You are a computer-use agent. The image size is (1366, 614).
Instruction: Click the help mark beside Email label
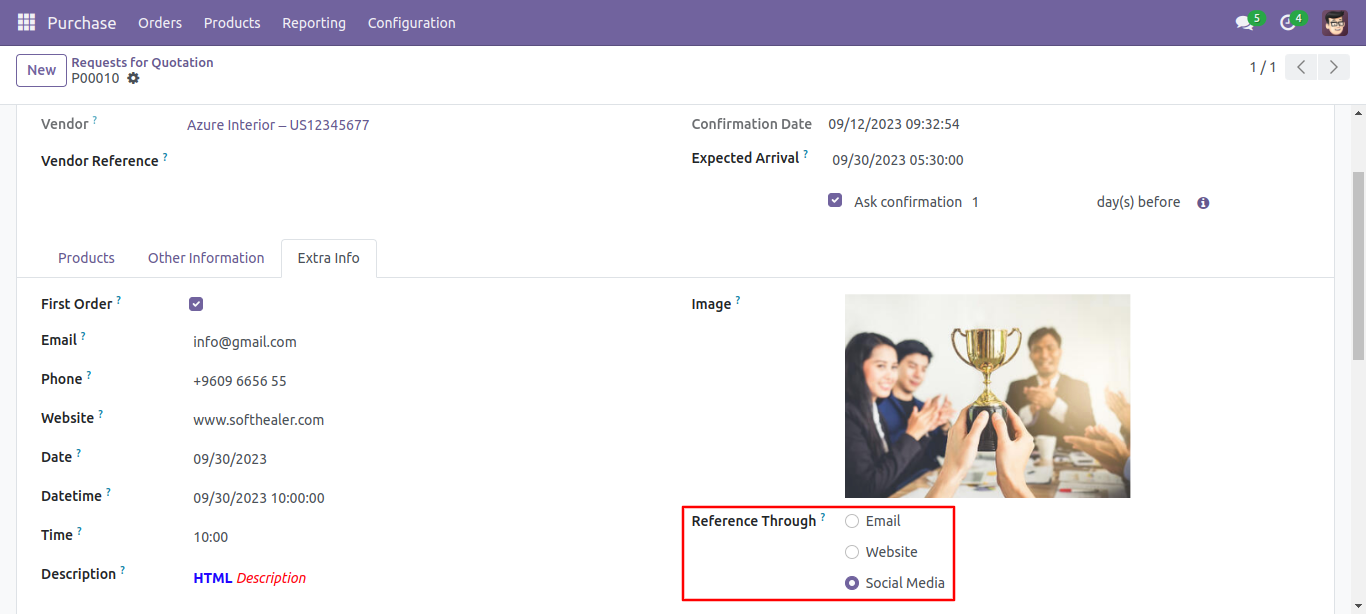pos(83,336)
